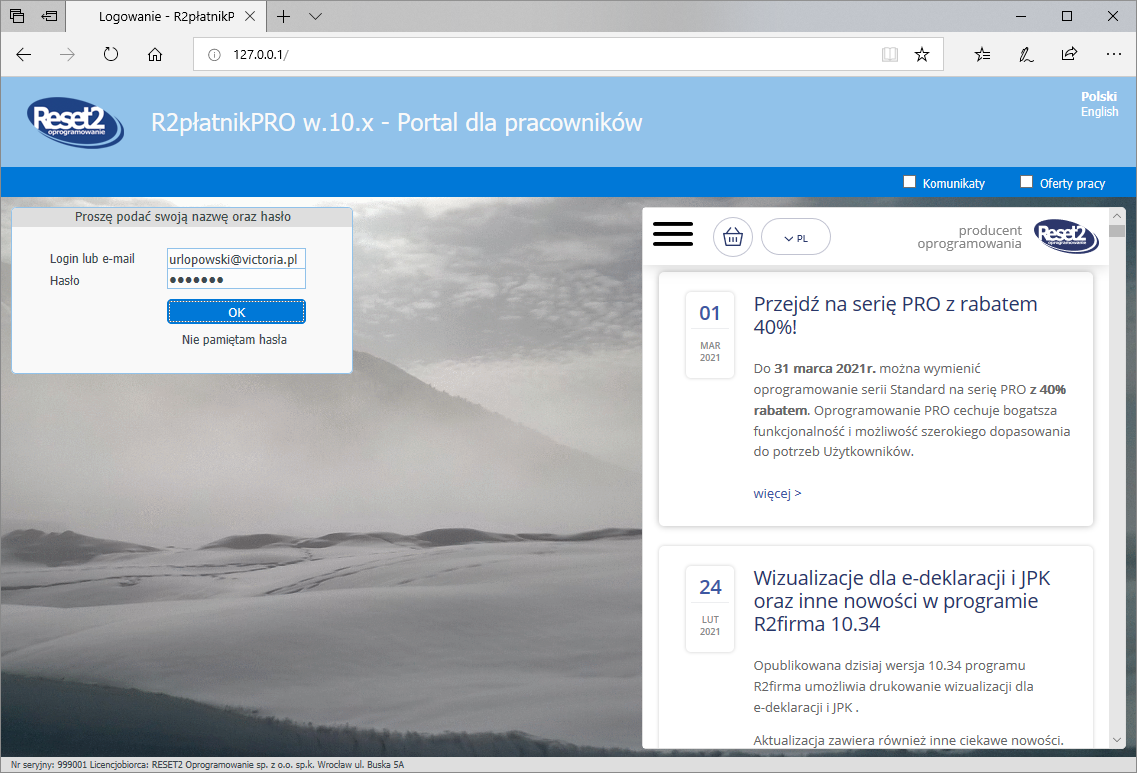Add the page to favorites with the star icon

922,54
